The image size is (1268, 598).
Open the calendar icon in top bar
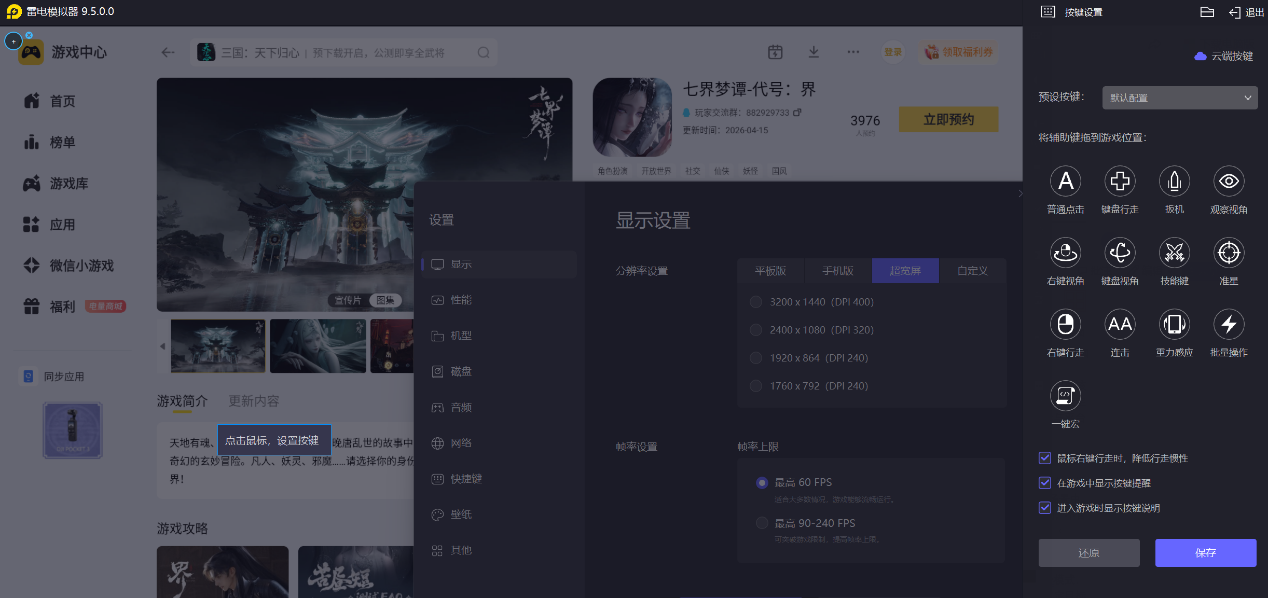pyautogui.click(x=775, y=52)
